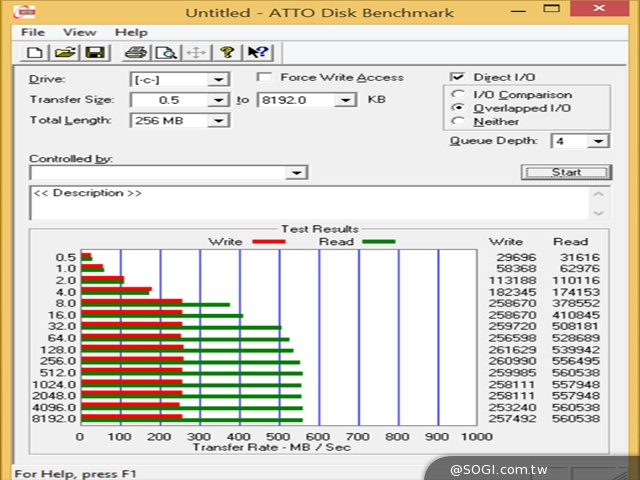Open the View menu

[79, 32]
